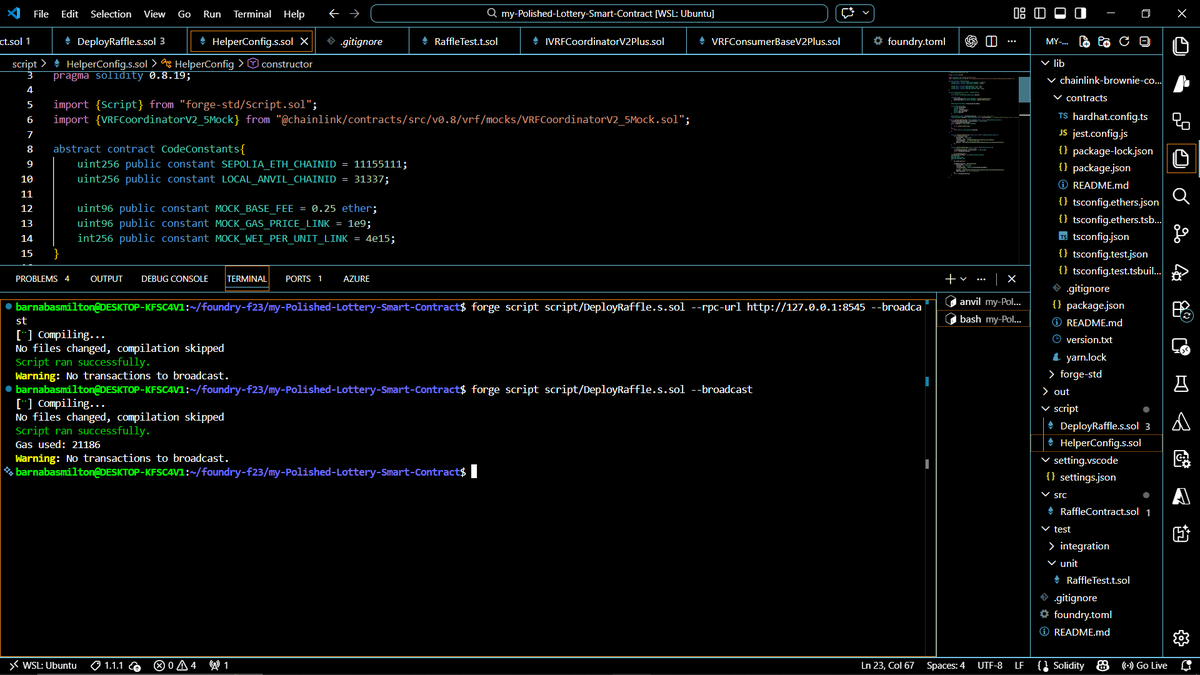Open the Selection menu
The image size is (1200, 675).
(x=111, y=14)
